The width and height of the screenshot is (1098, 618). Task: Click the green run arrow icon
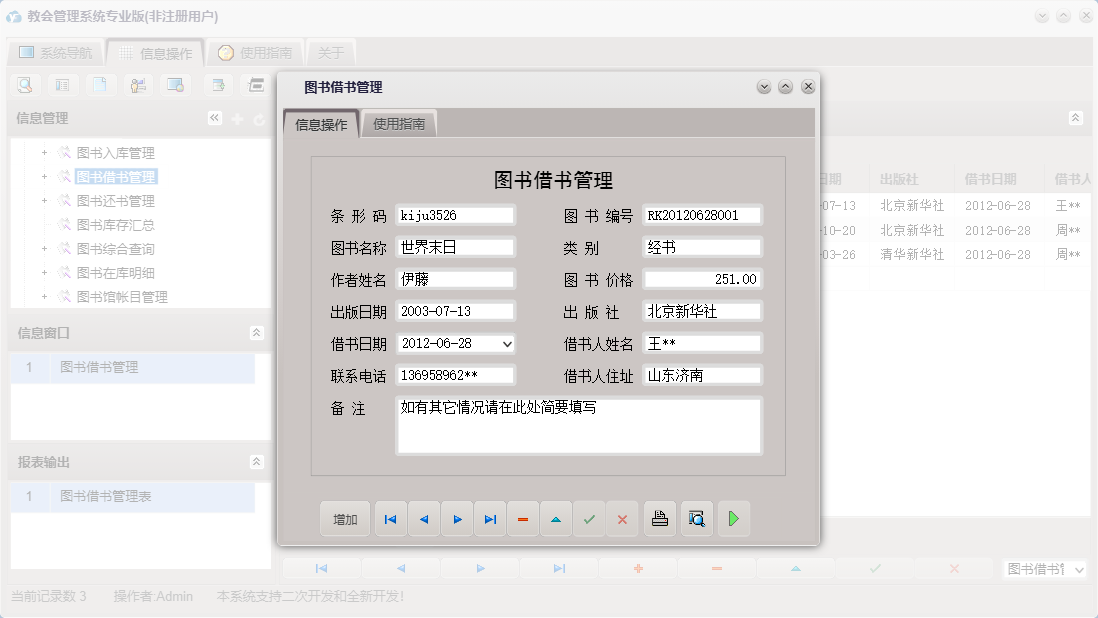tap(733, 519)
